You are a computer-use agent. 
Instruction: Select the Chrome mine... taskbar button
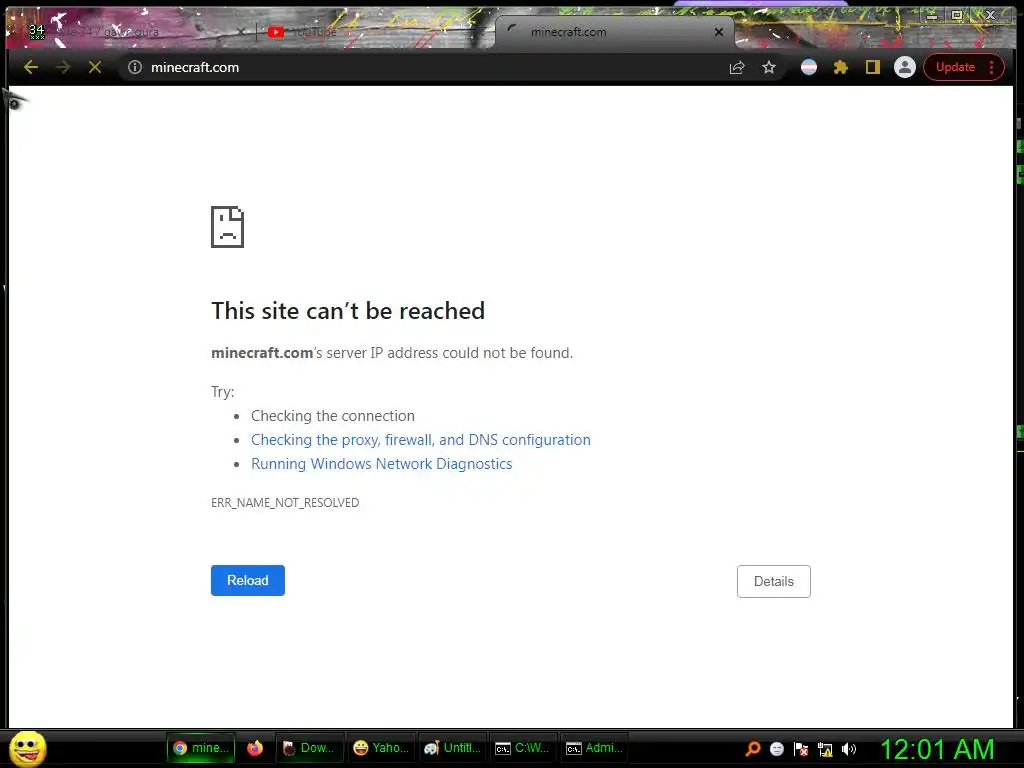tap(200, 748)
